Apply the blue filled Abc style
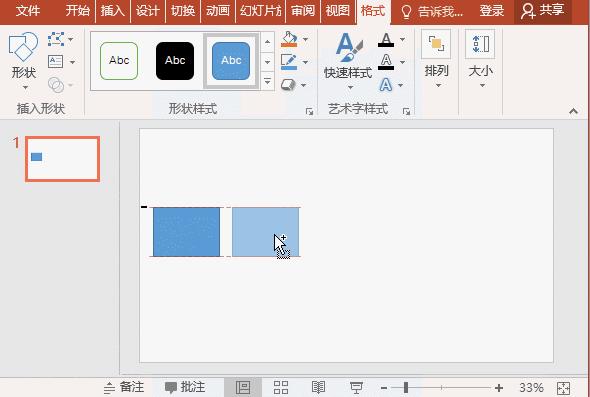The image size is (590, 397). 231,61
